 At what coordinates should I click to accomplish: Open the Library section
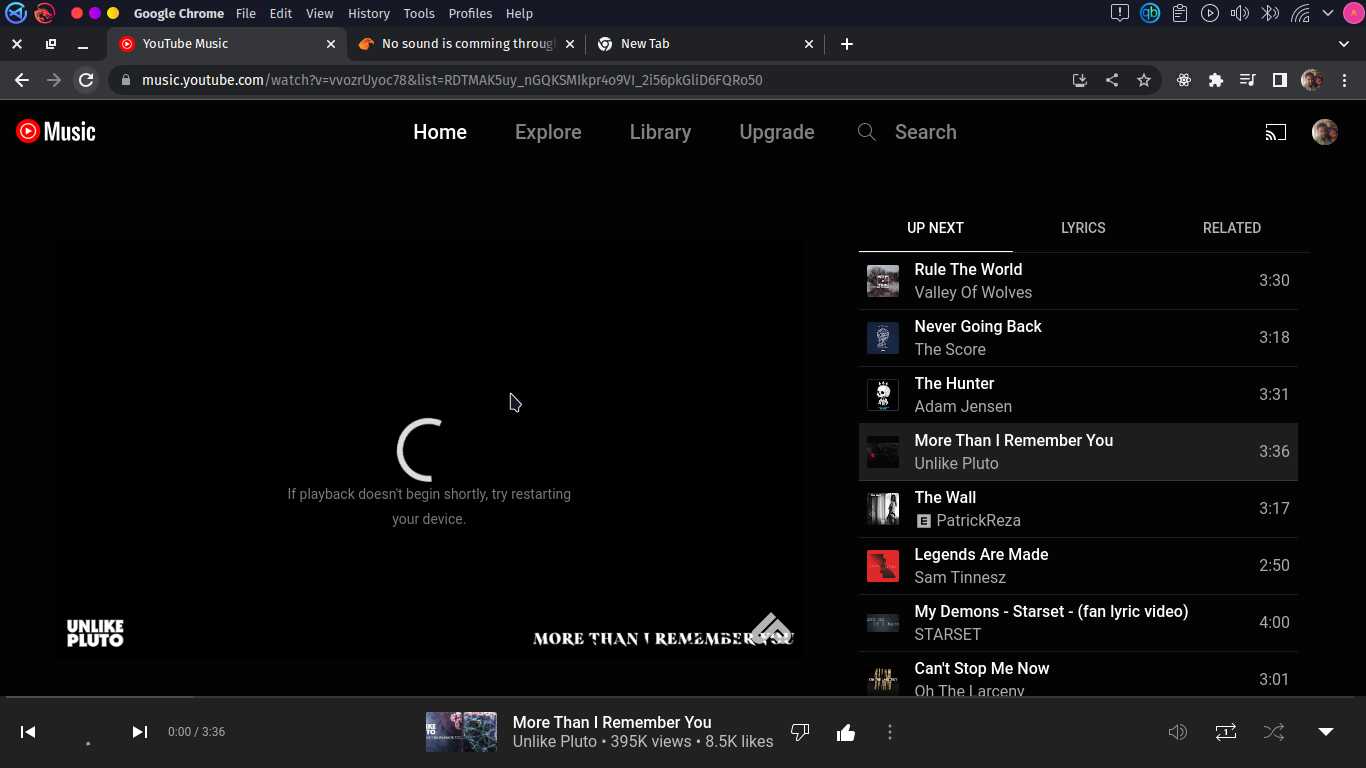660,132
